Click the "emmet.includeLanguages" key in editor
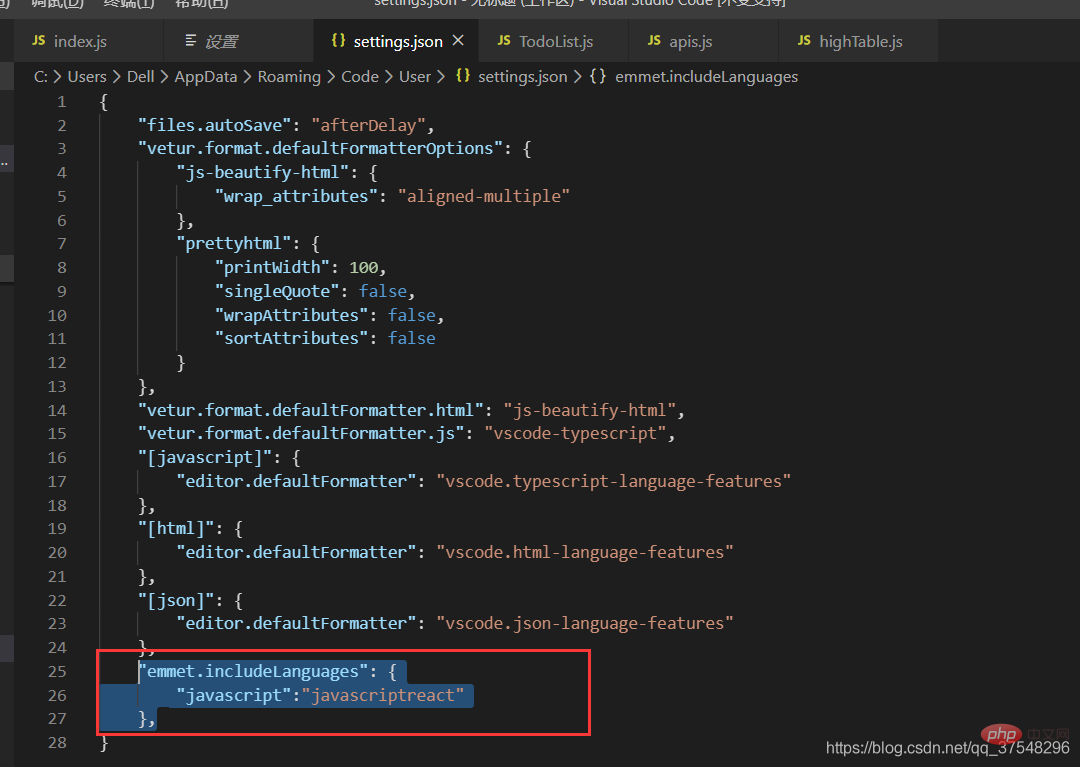Viewport: 1080px width, 767px height. (253, 671)
